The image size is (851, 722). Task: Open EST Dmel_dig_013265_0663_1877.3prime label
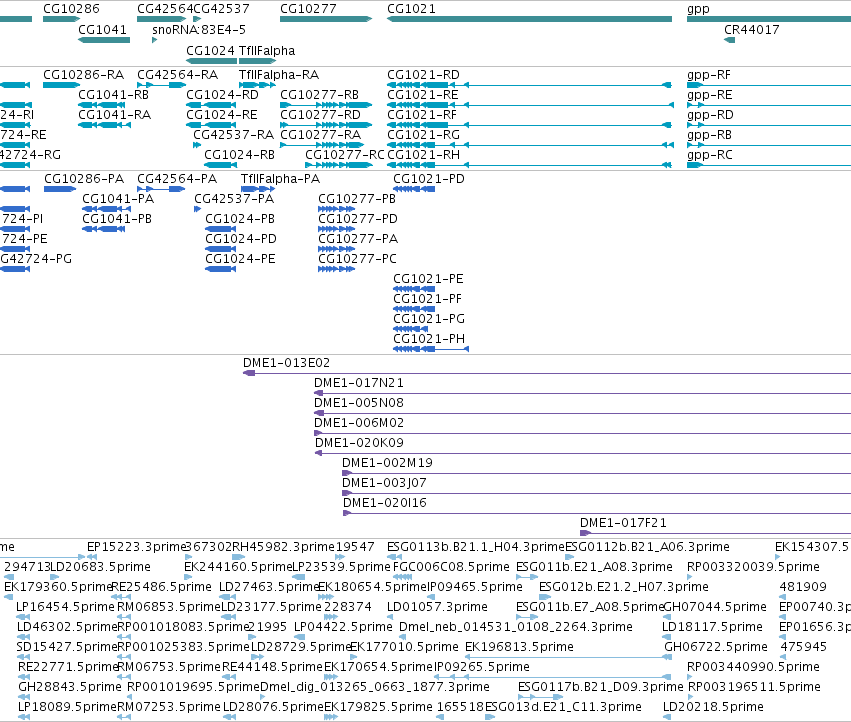coord(375,687)
